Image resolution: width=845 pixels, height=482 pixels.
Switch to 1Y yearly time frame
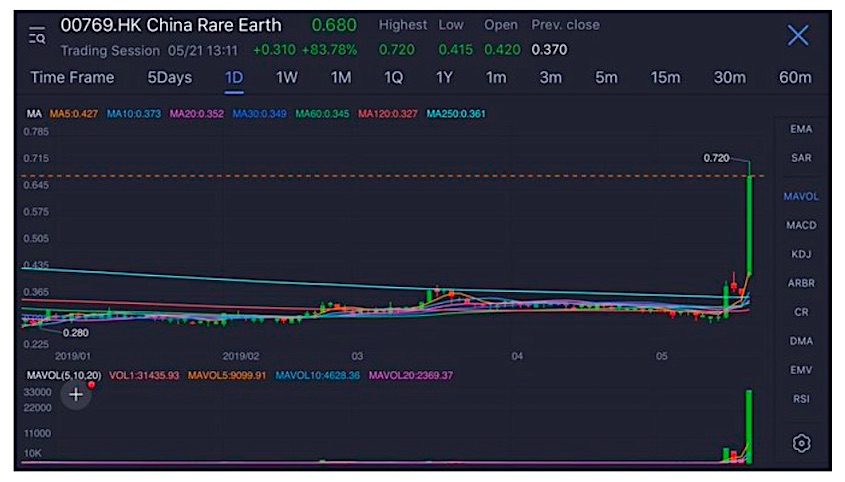pyautogui.click(x=444, y=78)
